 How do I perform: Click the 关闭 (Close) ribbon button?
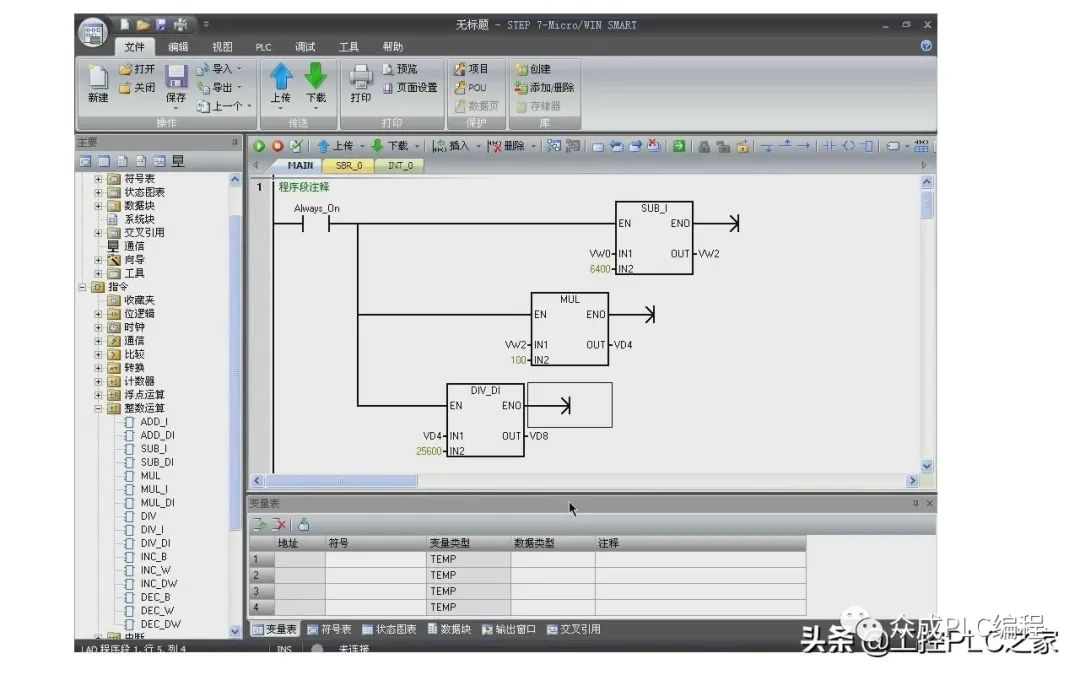point(137,87)
